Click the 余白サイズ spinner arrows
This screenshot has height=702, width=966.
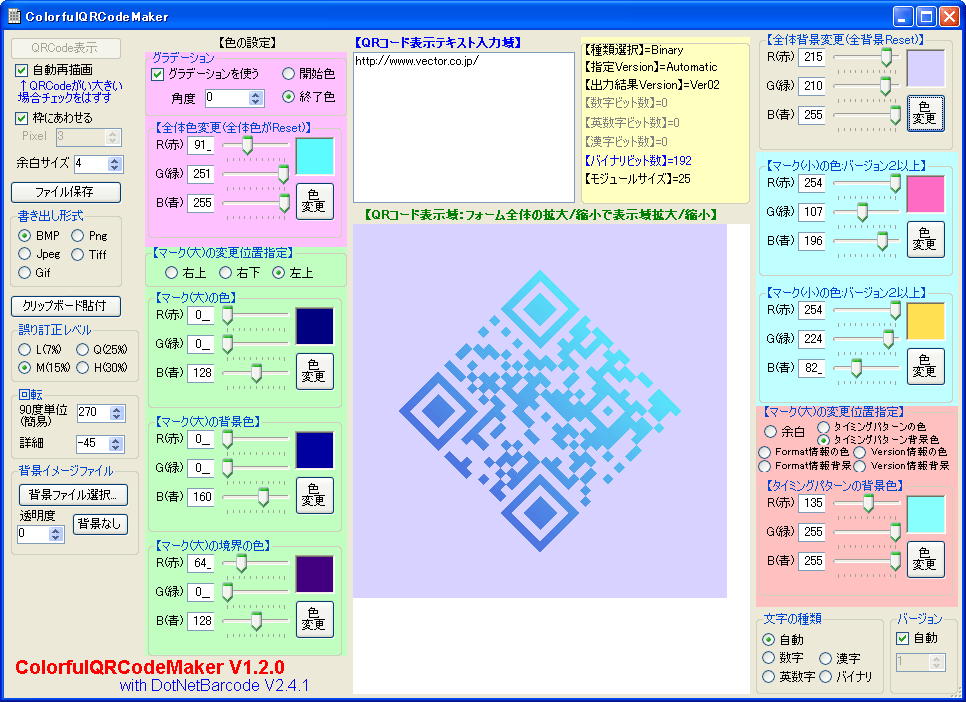click(x=115, y=163)
